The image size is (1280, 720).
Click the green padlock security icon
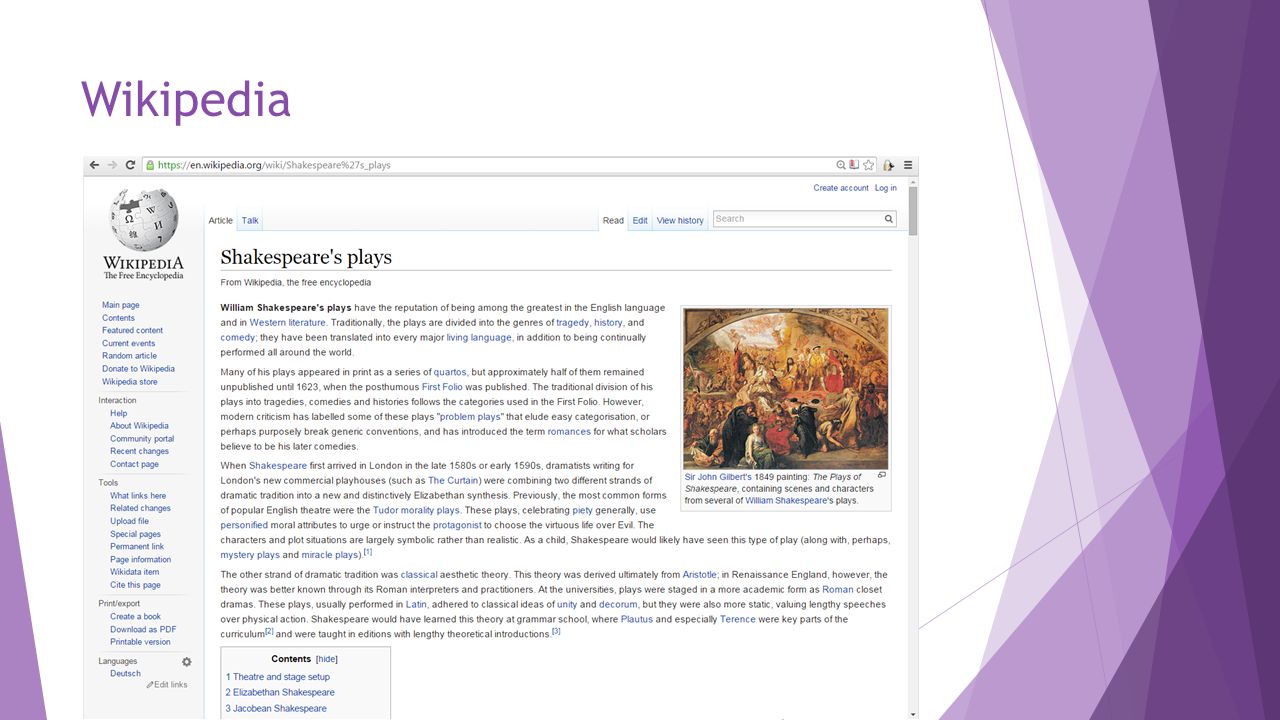(x=150, y=165)
